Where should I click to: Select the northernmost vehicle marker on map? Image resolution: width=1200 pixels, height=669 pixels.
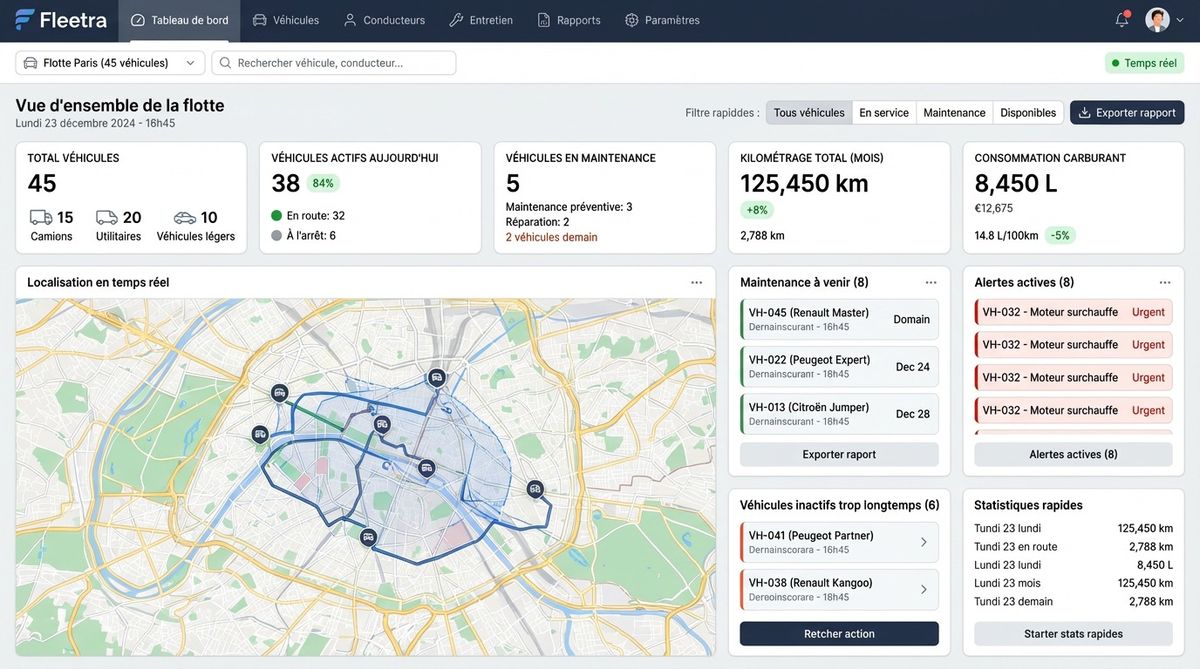(436, 377)
